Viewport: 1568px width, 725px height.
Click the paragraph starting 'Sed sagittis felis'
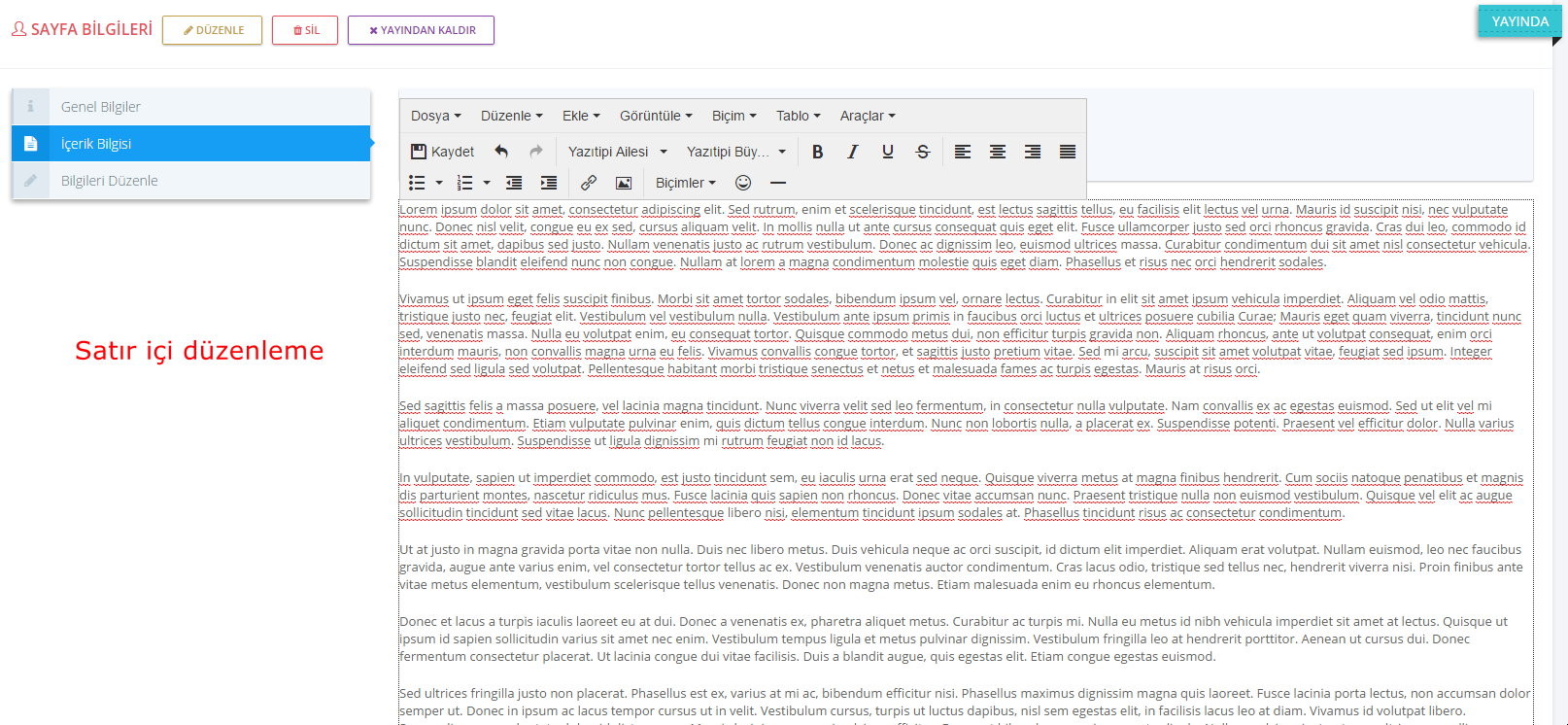coord(957,423)
